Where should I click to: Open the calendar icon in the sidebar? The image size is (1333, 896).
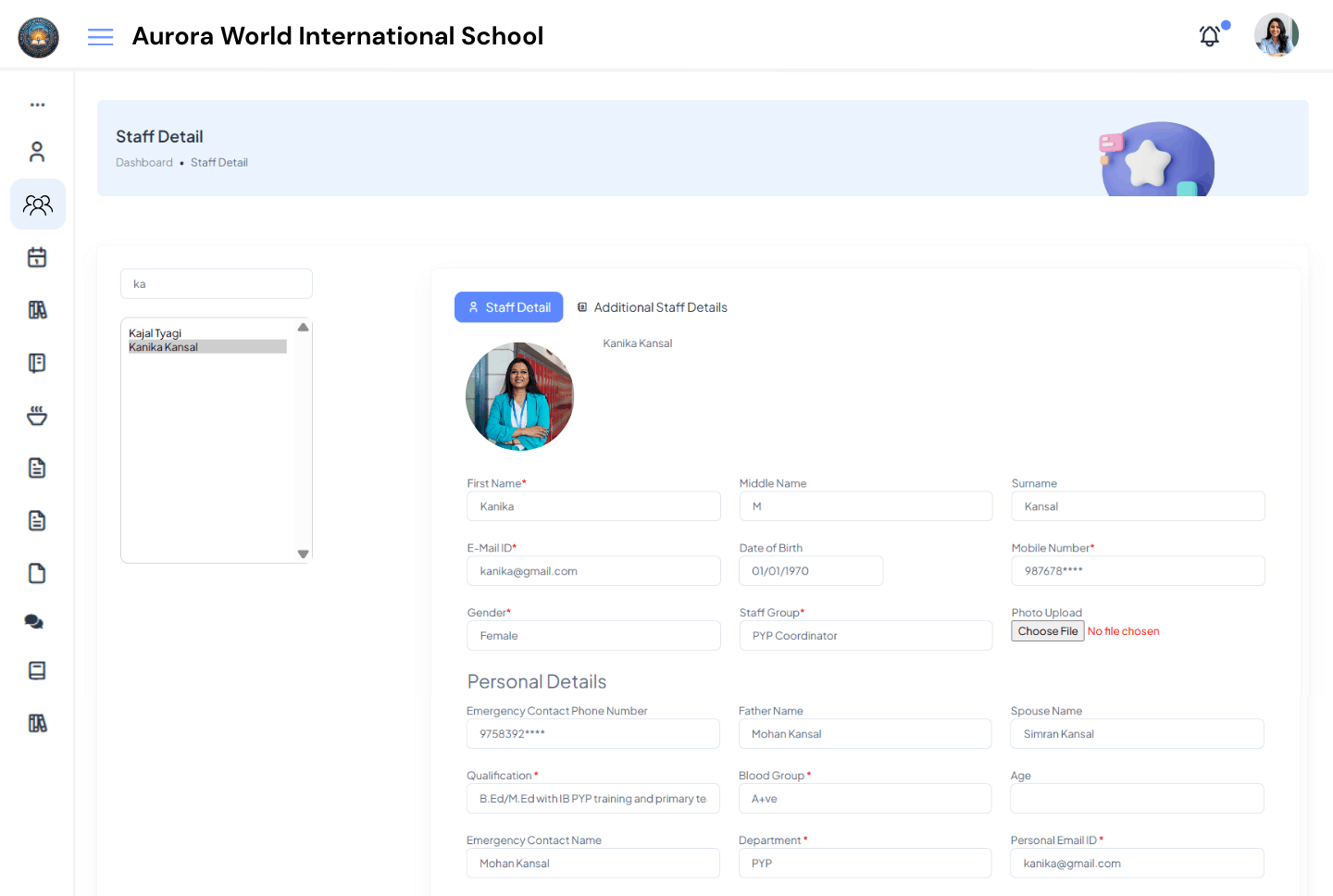[37, 256]
